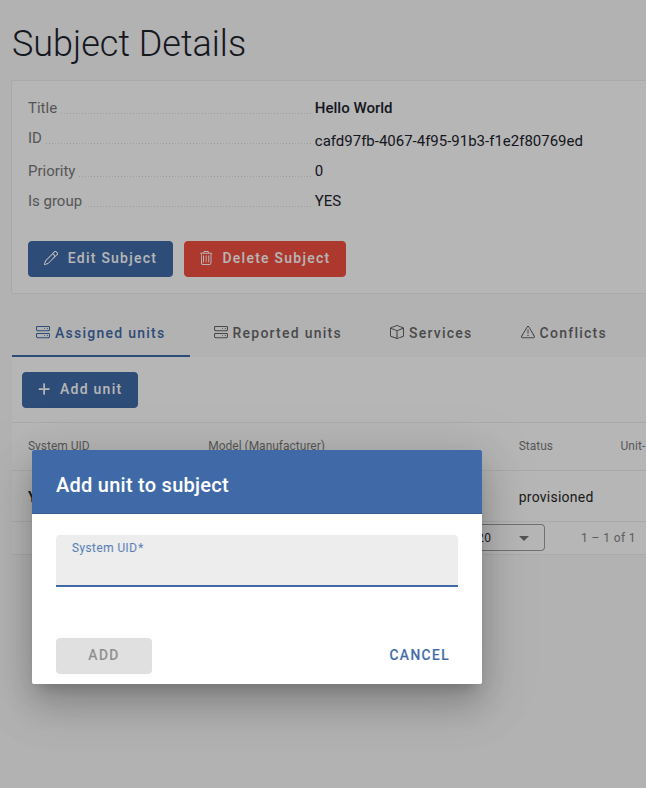Click the server icon beside Assigned units
The width and height of the screenshot is (646, 788).
click(42, 333)
